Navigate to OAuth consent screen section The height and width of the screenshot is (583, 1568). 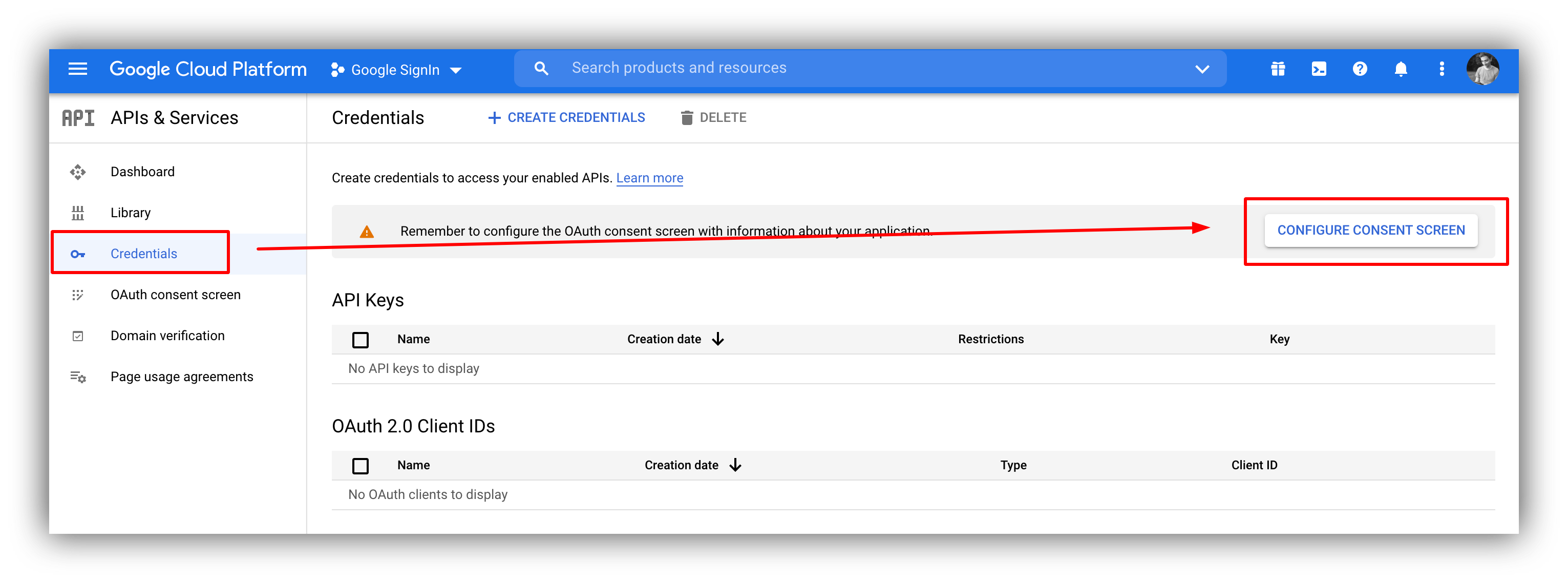point(175,294)
